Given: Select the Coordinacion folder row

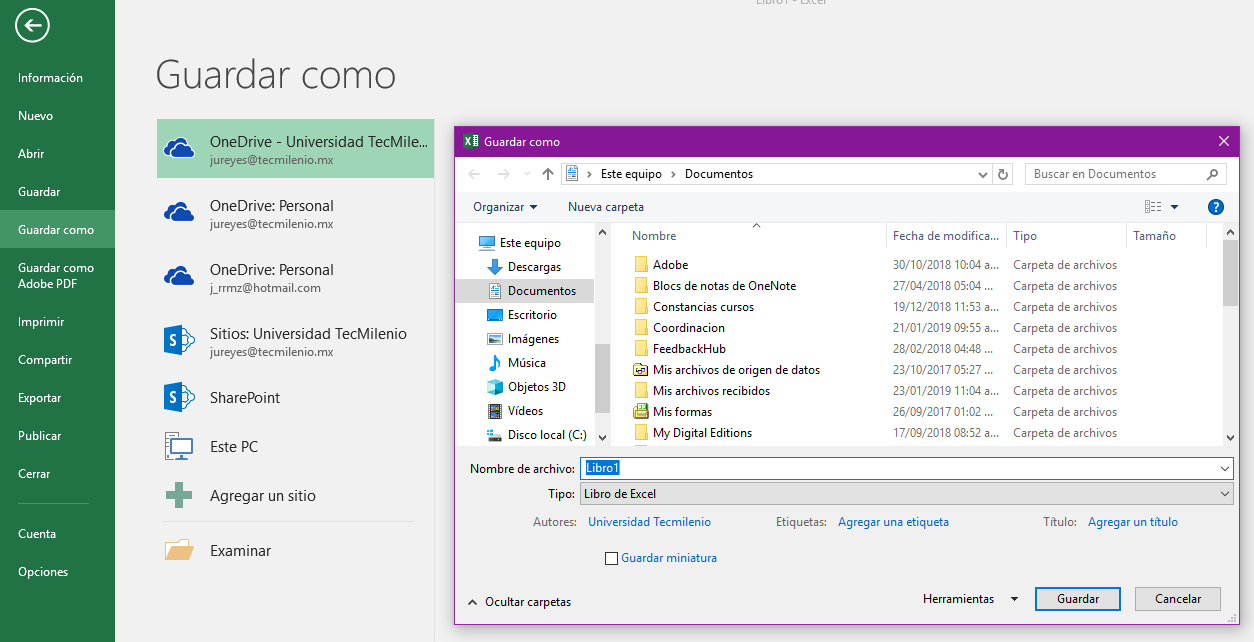Looking at the screenshot, I should (x=689, y=328).
